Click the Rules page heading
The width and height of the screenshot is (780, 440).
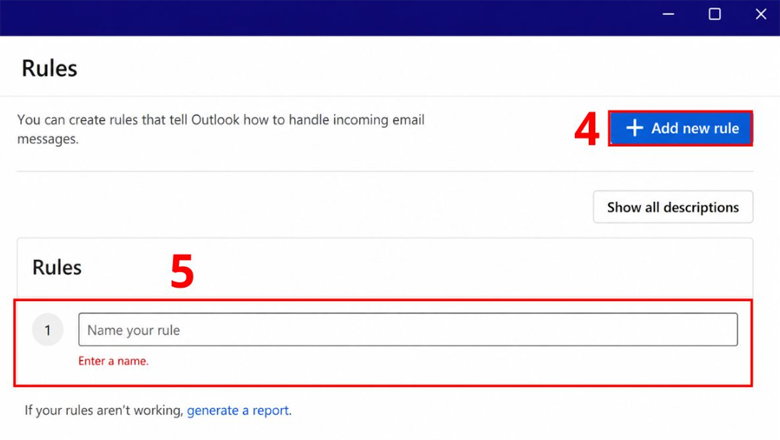[x=49, y=68]
